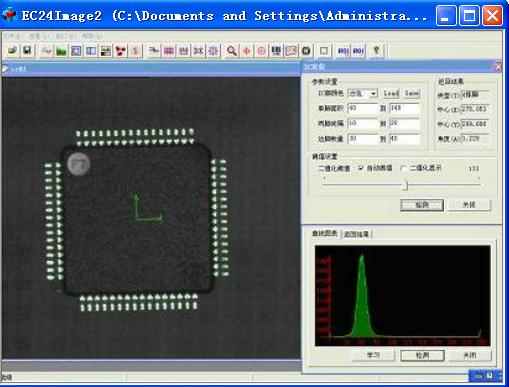Viewport: 509px width, 387px height.
Task: Open the green histogram tool
Action: pos(61,51)
